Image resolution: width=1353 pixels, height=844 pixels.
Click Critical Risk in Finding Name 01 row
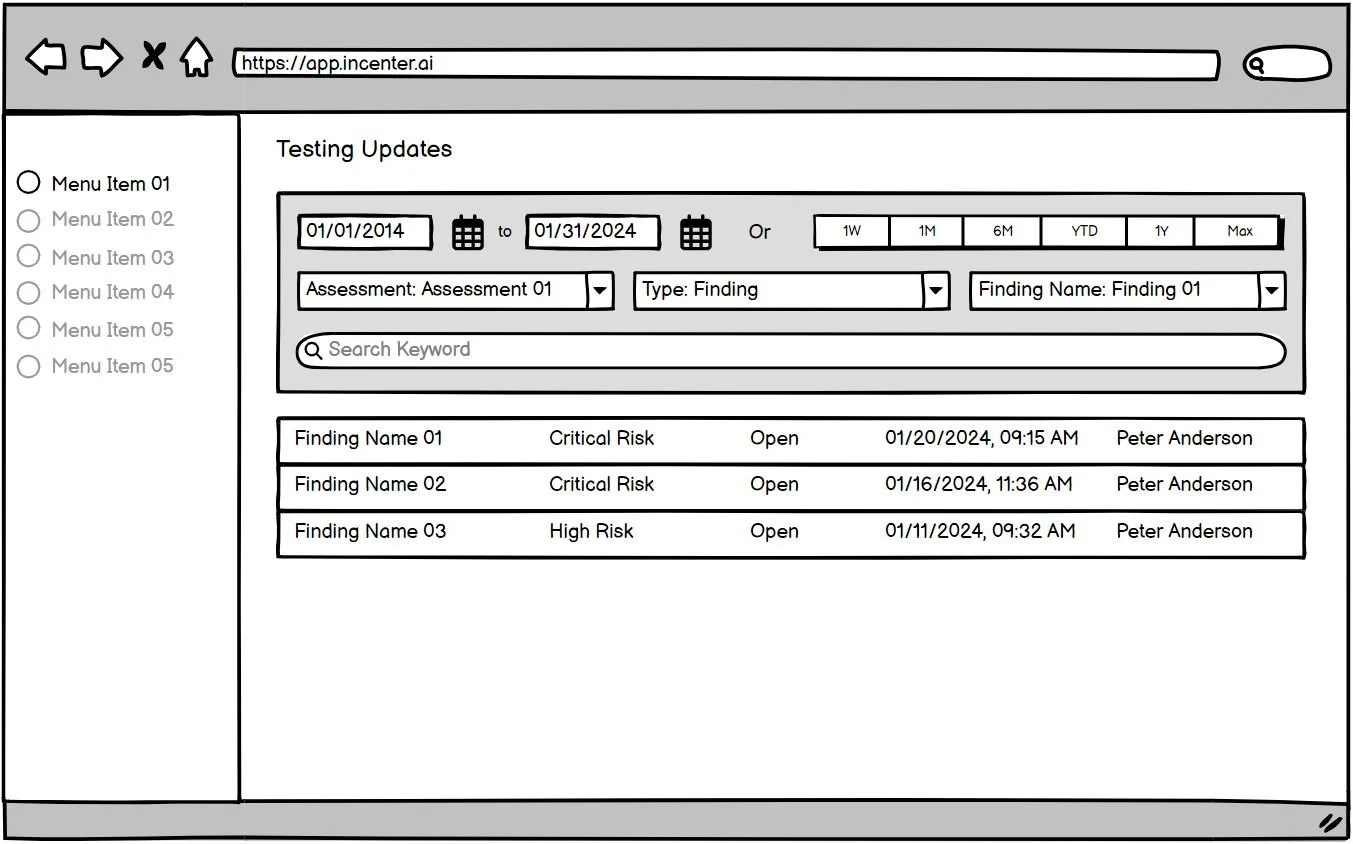[601, 438]
